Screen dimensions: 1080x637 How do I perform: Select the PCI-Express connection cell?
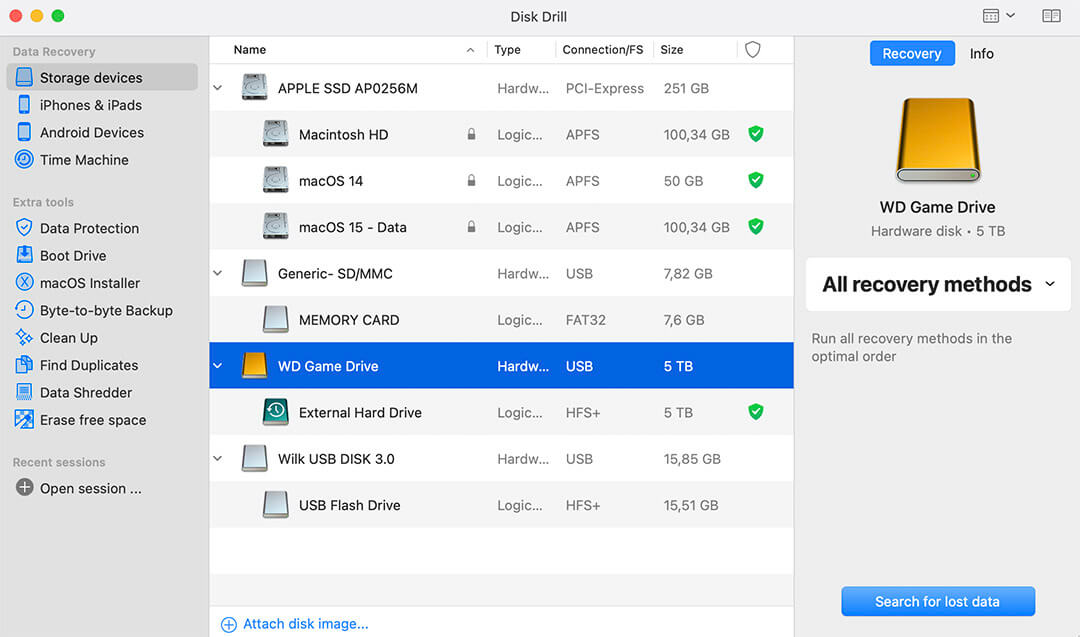tap(605, 88)
